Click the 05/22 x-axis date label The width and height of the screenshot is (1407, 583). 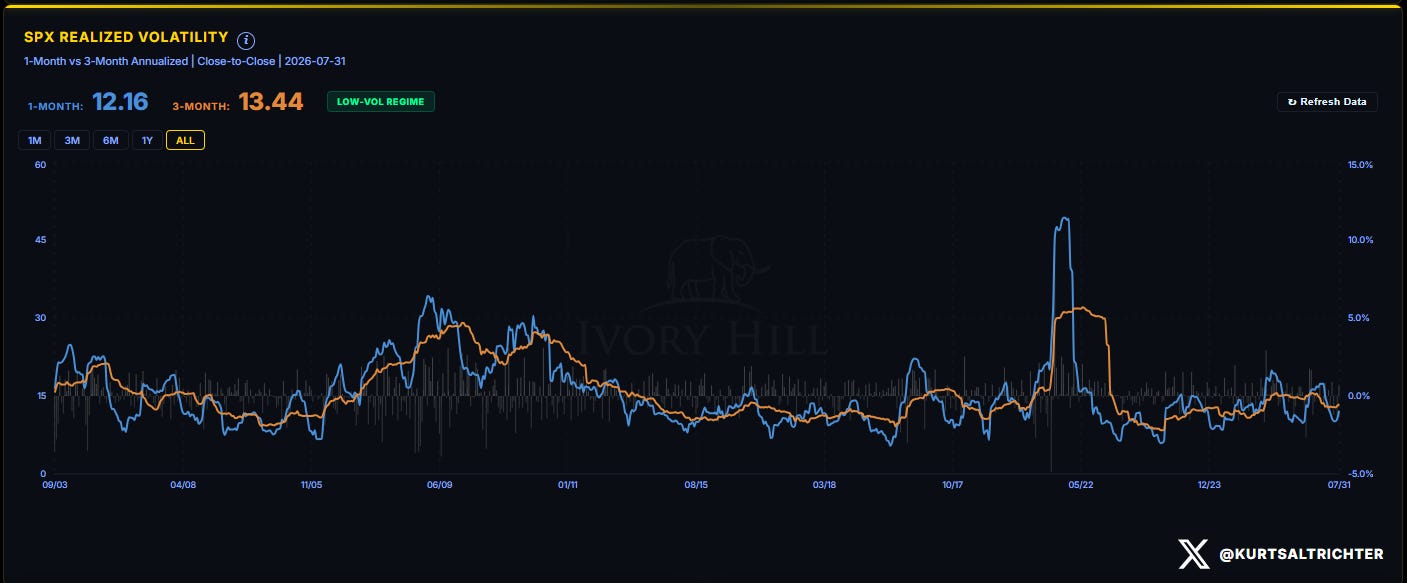pyautogui.click(x=1081, y=485)
